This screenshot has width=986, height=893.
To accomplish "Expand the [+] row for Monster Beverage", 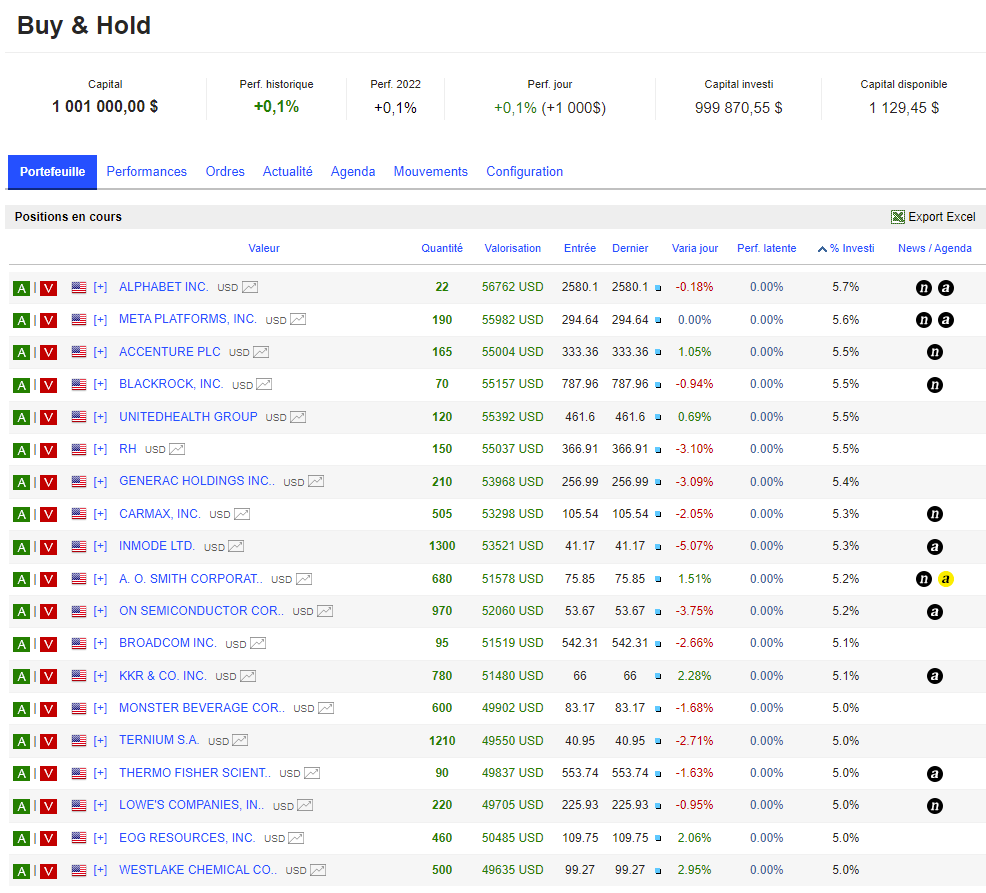I will [100, 708].
